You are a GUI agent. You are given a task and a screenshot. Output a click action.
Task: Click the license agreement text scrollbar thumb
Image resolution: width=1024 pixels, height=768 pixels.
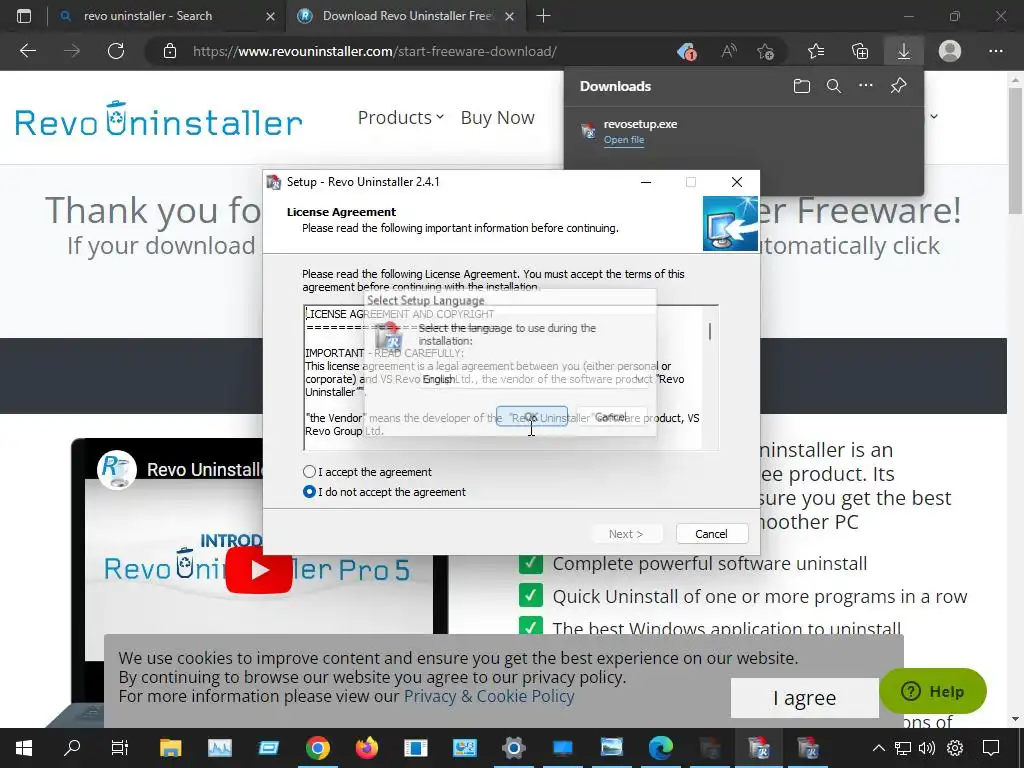[710, 331]
